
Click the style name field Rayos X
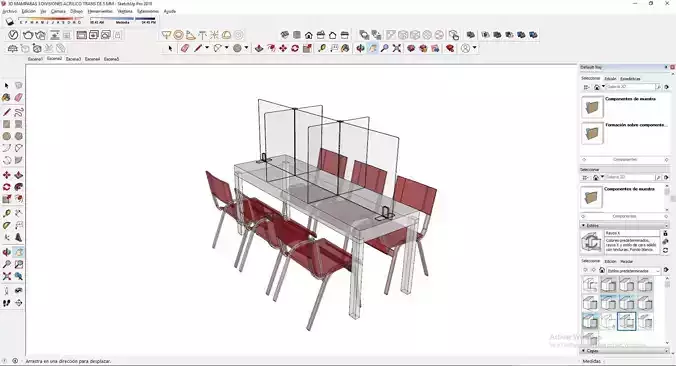pyautogui.click(x=632, y=233)
